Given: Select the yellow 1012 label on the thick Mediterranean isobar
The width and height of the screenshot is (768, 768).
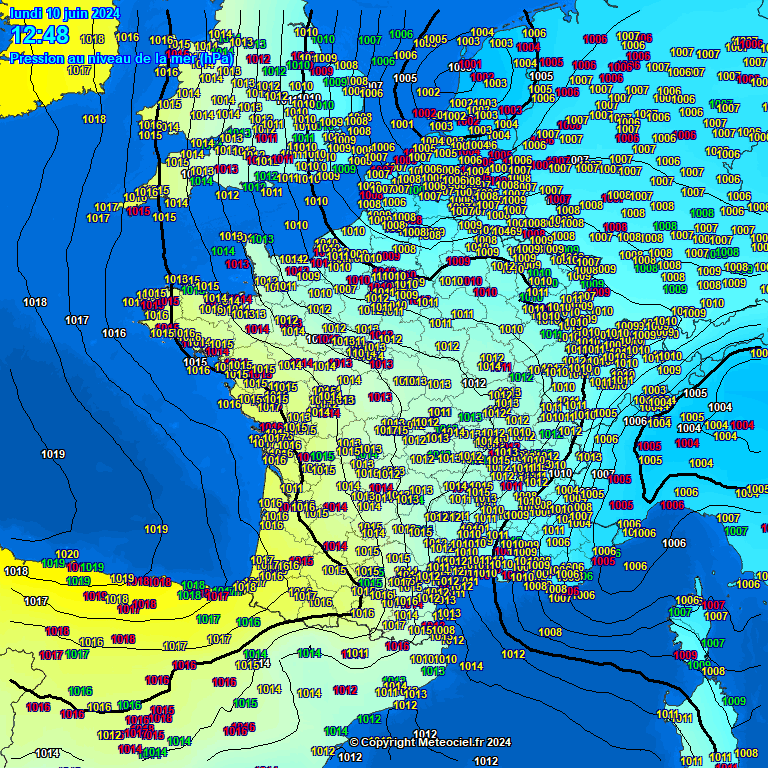Looking at the screenshot, I should tap(513, 654).
